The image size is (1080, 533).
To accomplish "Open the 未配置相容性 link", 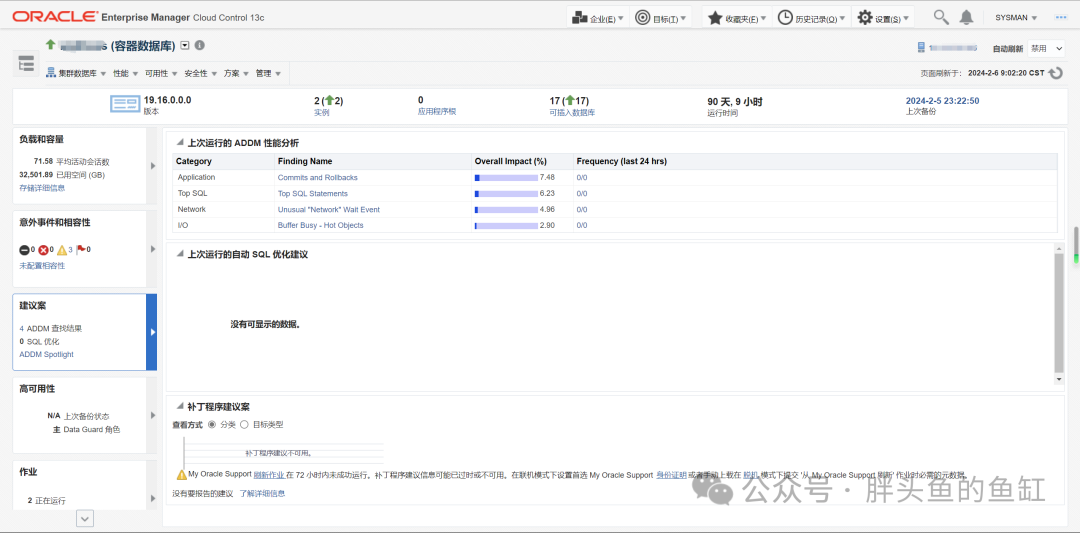I will (x=42, y=265).
